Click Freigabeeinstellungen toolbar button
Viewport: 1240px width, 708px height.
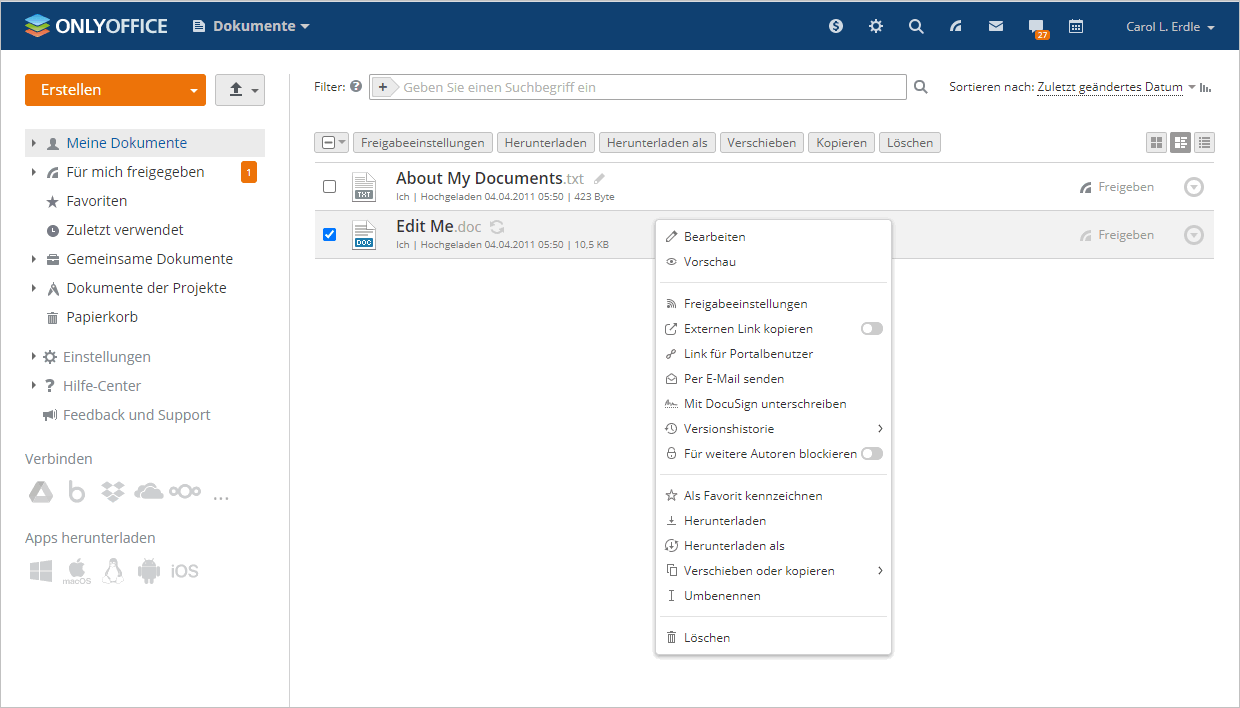[x=423, y=143]
